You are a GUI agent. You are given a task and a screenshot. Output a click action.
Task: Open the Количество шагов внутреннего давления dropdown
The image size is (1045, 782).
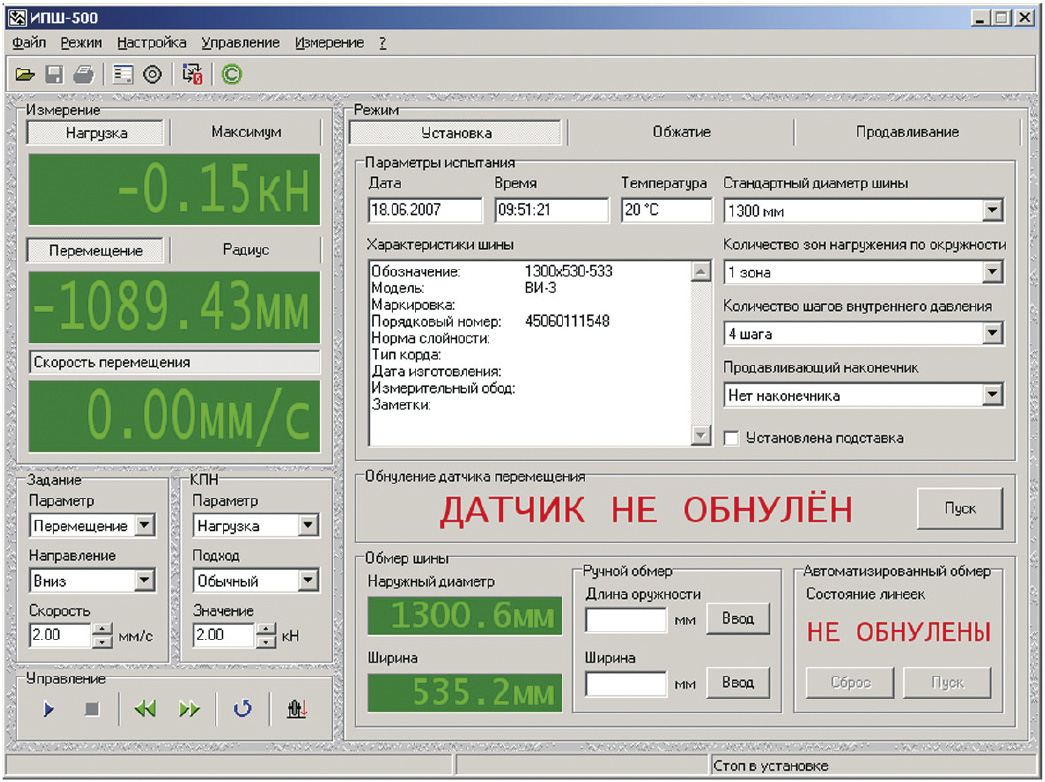point(992,333)
